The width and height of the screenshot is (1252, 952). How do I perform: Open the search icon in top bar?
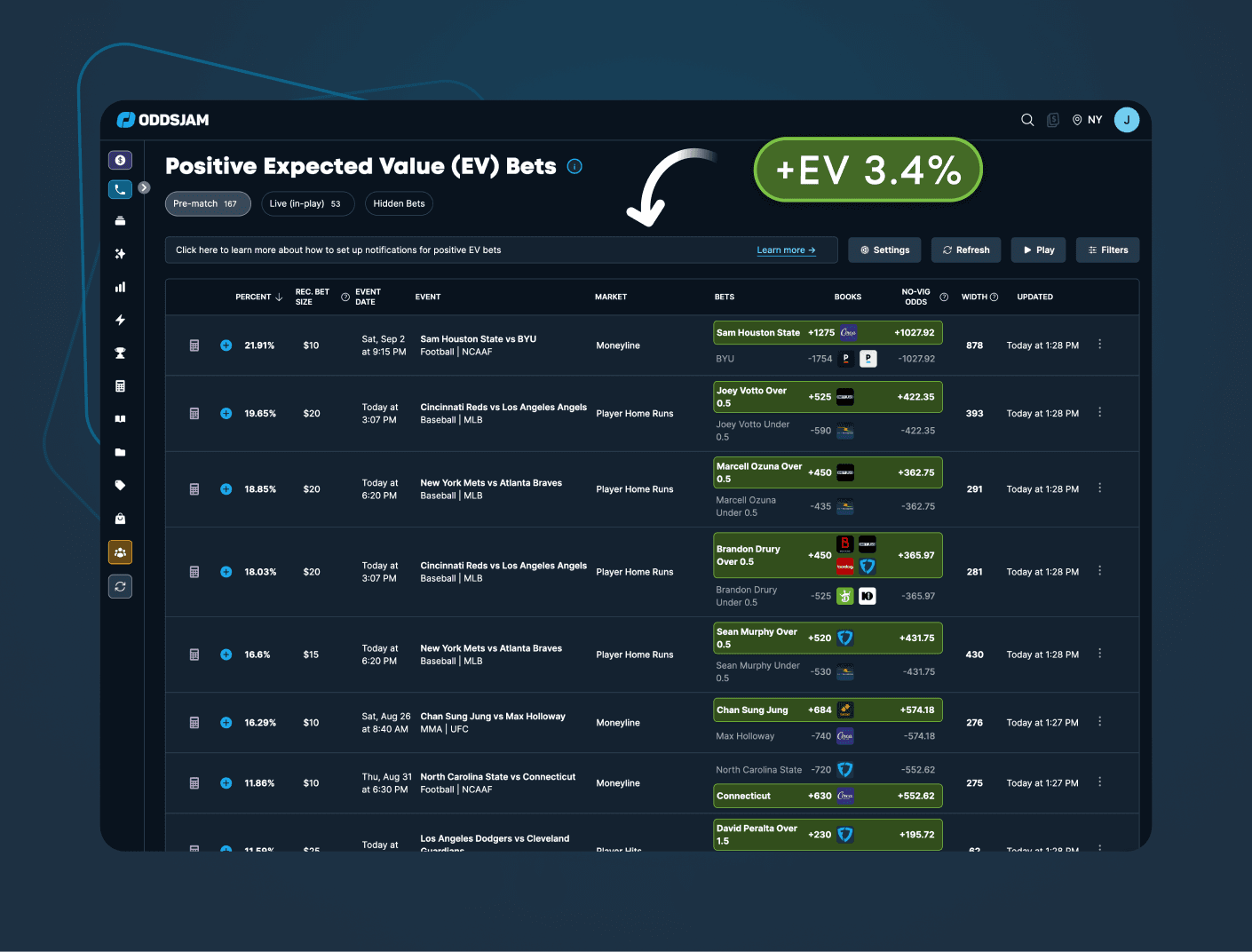point(1027,119)
